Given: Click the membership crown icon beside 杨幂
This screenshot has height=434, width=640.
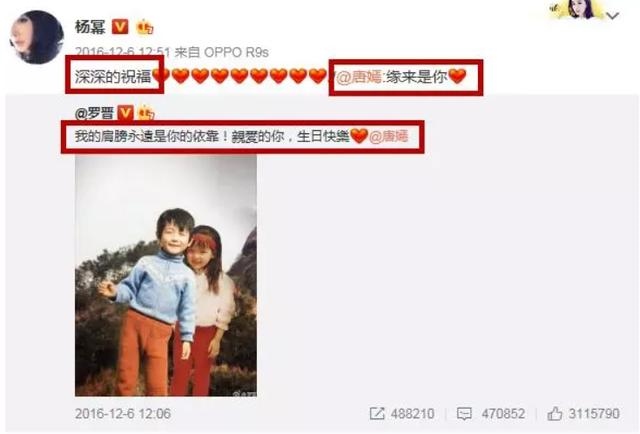Looking at the screenshot, I should pyautogui.click(x=145, y=27).
